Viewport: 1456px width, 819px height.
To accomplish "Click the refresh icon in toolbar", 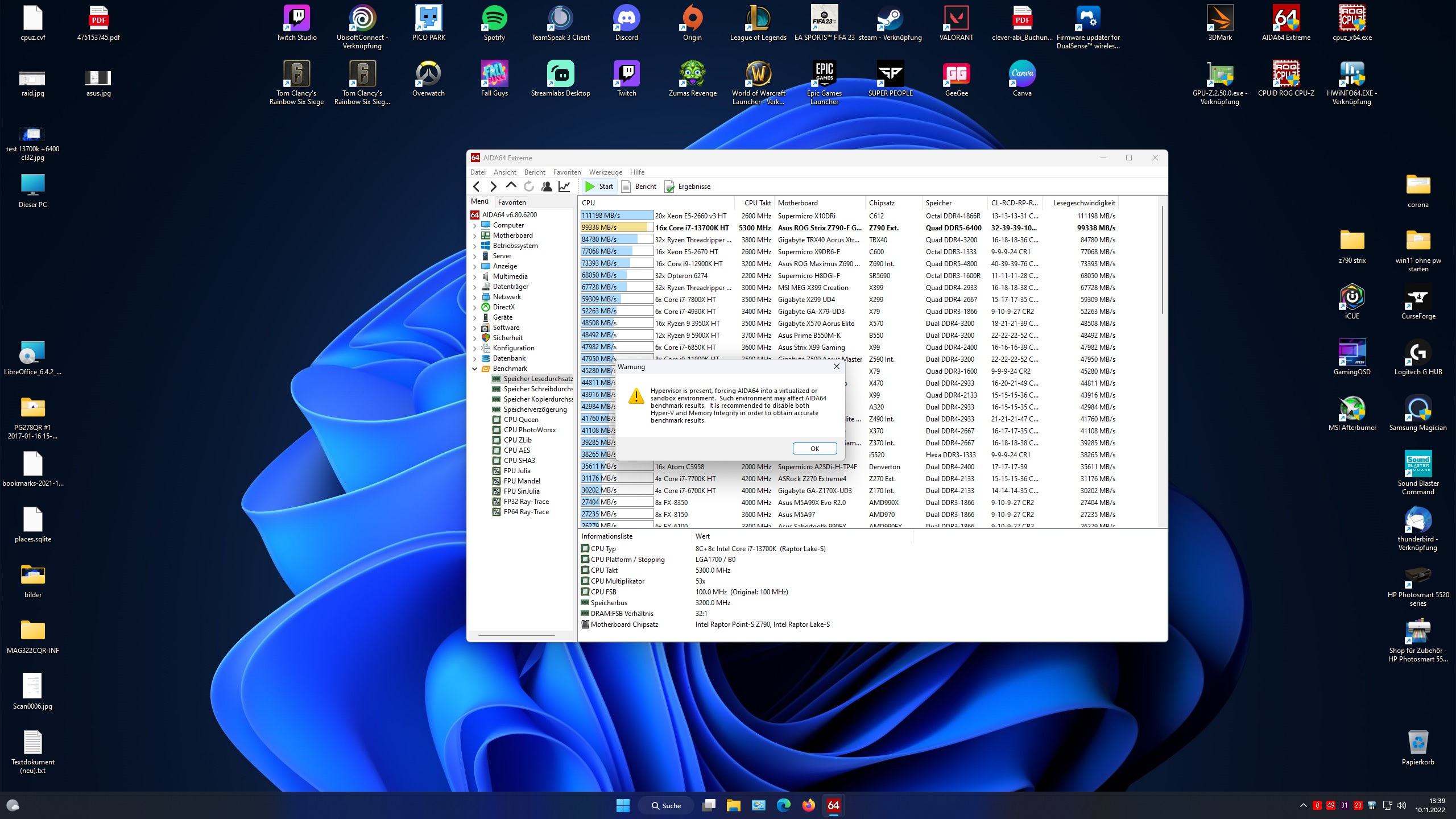I will point(528,187).
